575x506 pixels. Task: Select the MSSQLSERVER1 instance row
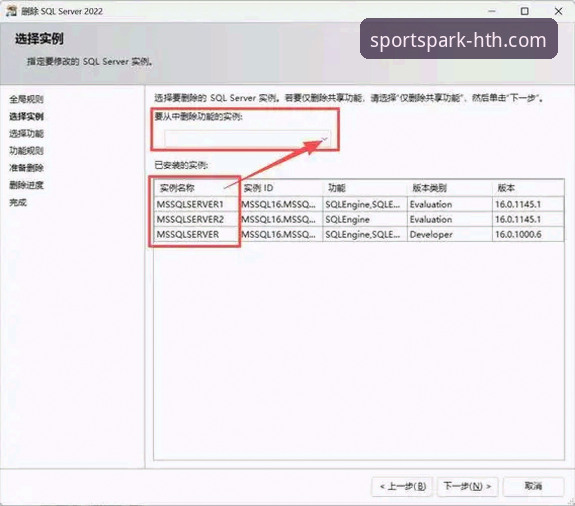[x=359, y=204]
